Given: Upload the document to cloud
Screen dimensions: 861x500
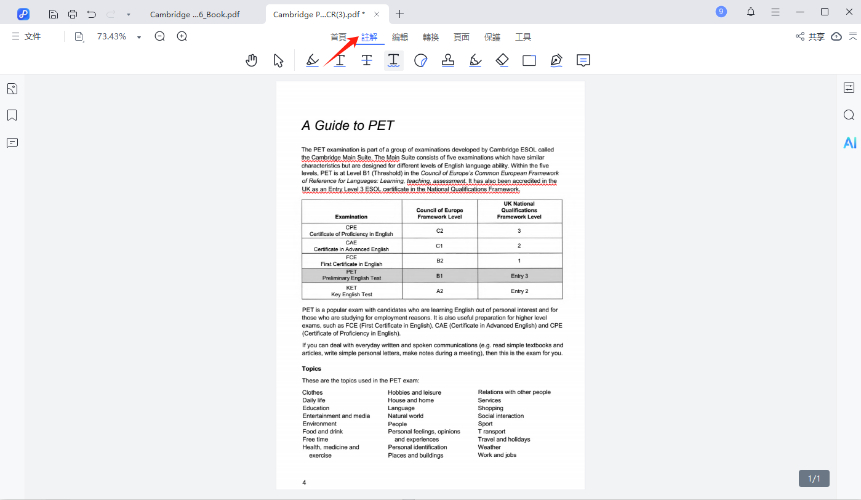Looking at the screenshot, I should pos(836,37).
